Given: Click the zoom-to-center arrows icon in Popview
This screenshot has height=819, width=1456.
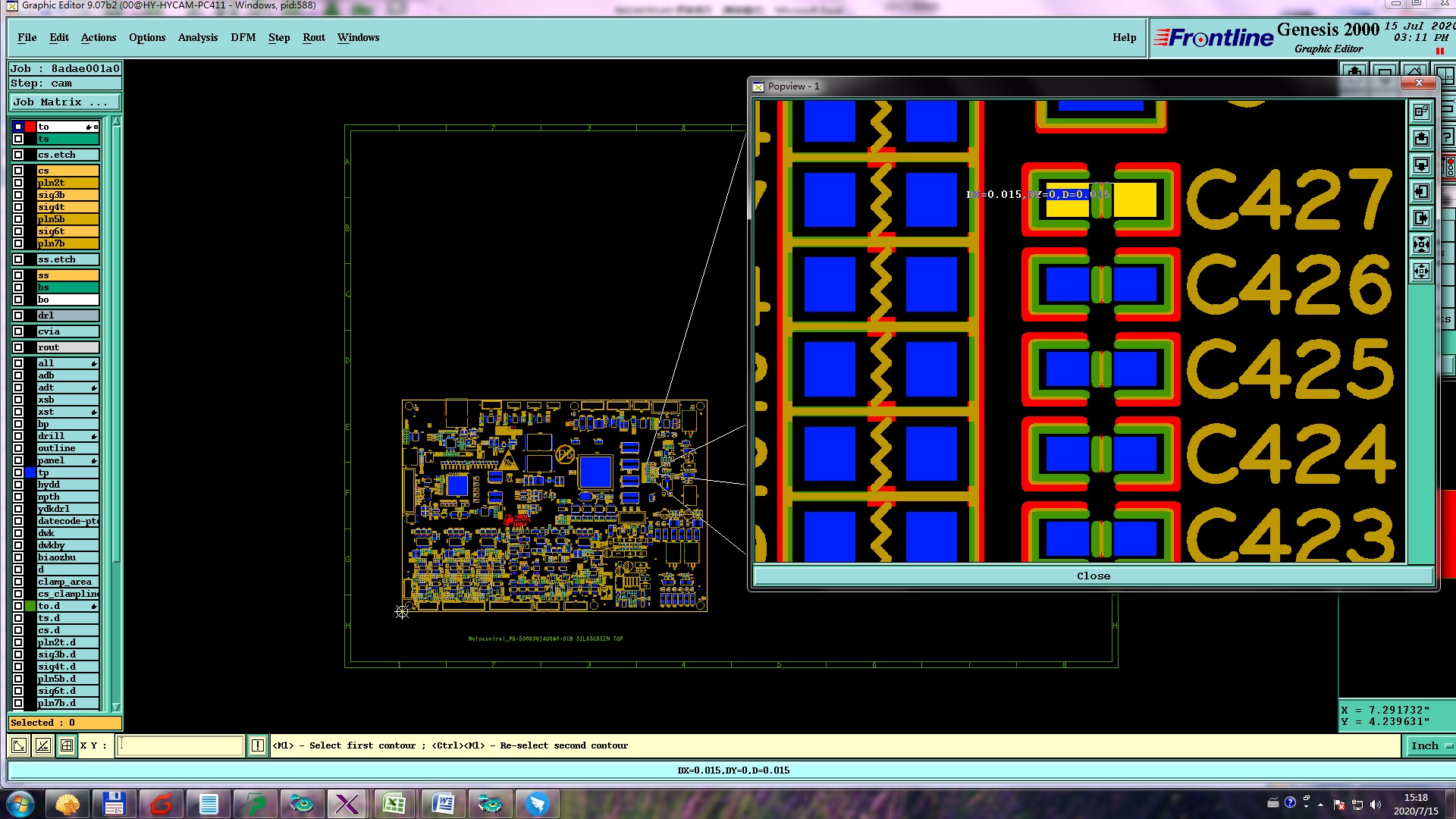Looking at the screenshot, I should (1421, 244).
